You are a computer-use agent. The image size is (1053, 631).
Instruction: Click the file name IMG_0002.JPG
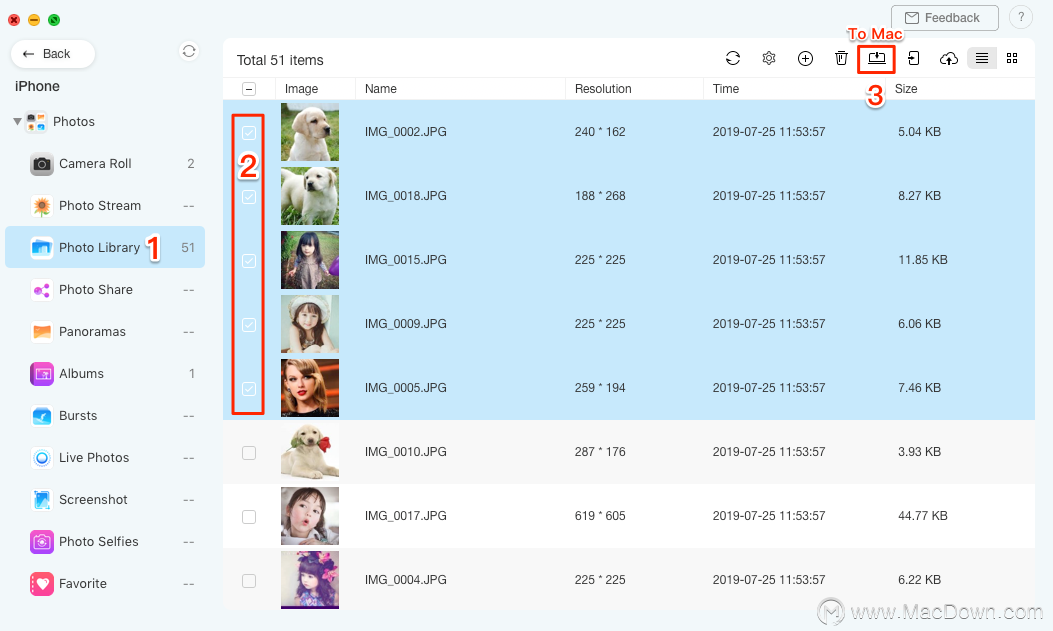pyautogui.click(x=406, y=132)
